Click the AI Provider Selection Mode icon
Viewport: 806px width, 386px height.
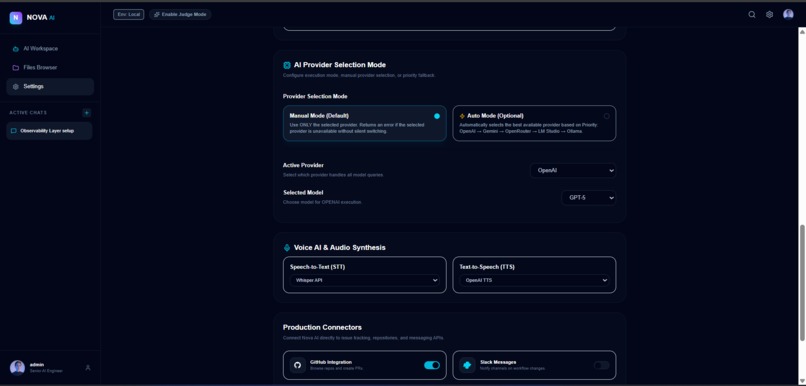(287, 65)
